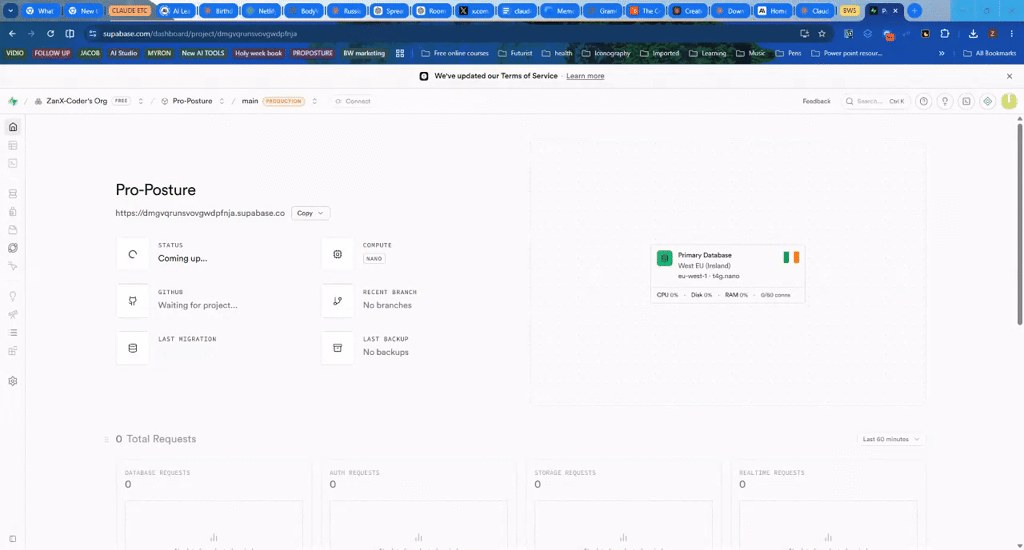Click the Status loading spinner tile
1024x550 pixels.
[x=133, y=254]
